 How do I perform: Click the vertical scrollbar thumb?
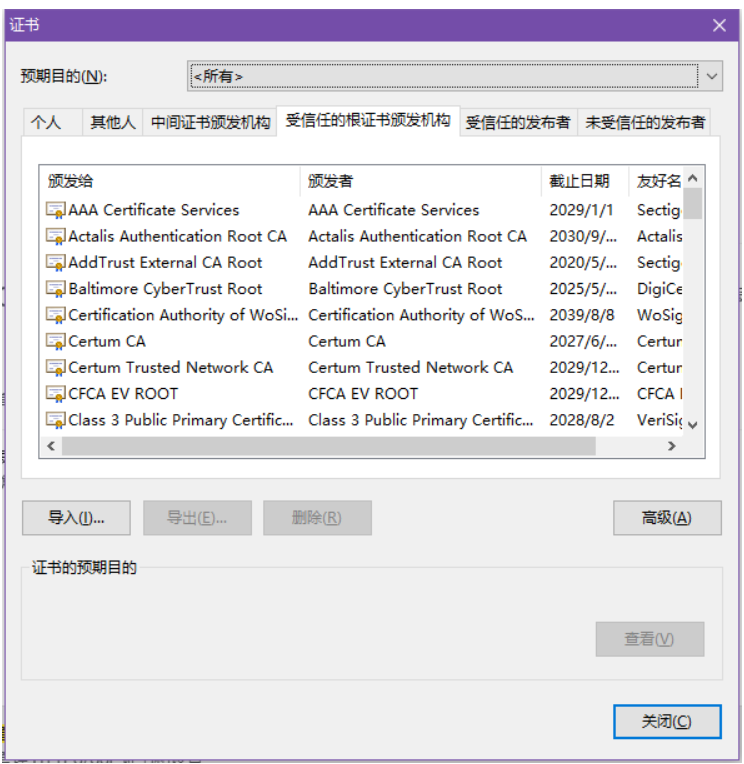(x=693, y=204)
